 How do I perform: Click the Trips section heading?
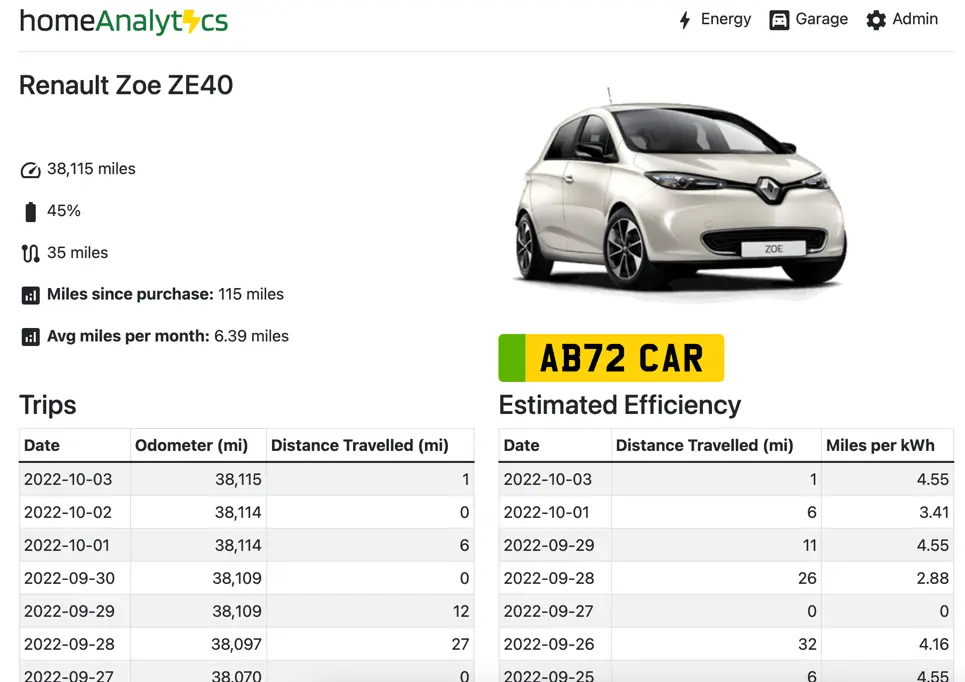click(x=47, y=405)
